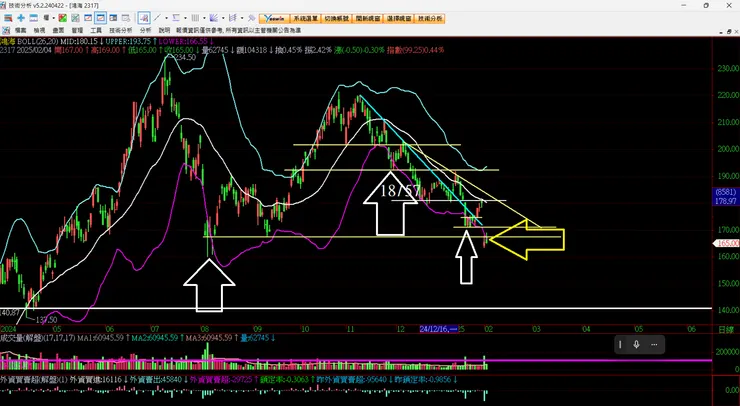Screen dimensions: 740x406
Task: Click the red-green split chart icon
Action: pyautogui.click(x=62, y=18)
